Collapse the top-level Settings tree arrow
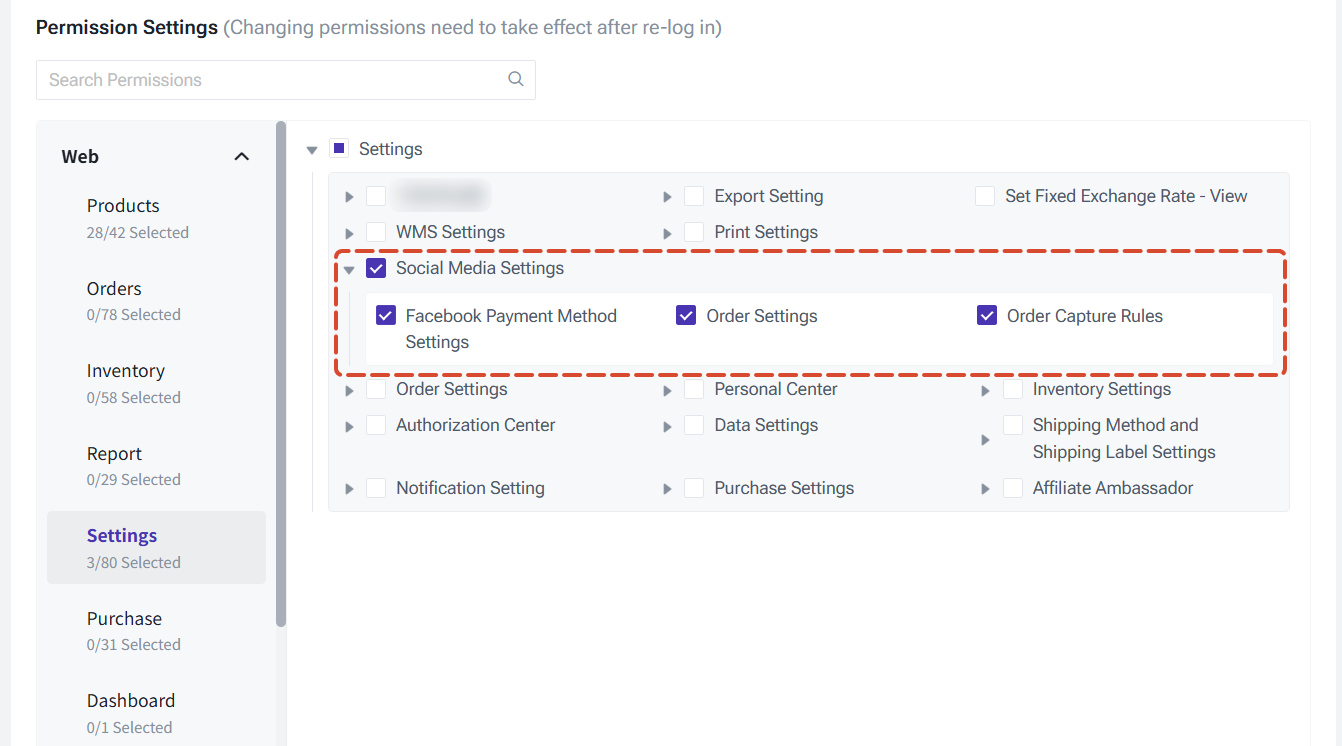The width and height of the screenshot is (1342, 746). 312,150
